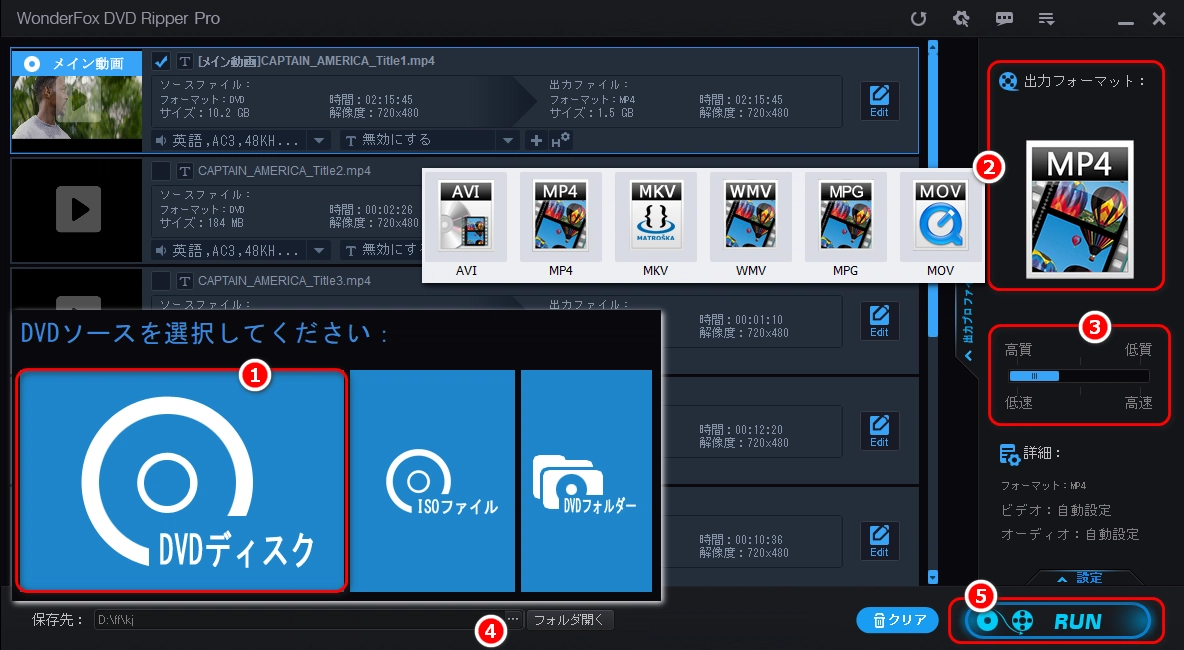Click Edit icon for 00:12:20 title
The height and width of the screenshot is (650, 1184).
[880, 431]
